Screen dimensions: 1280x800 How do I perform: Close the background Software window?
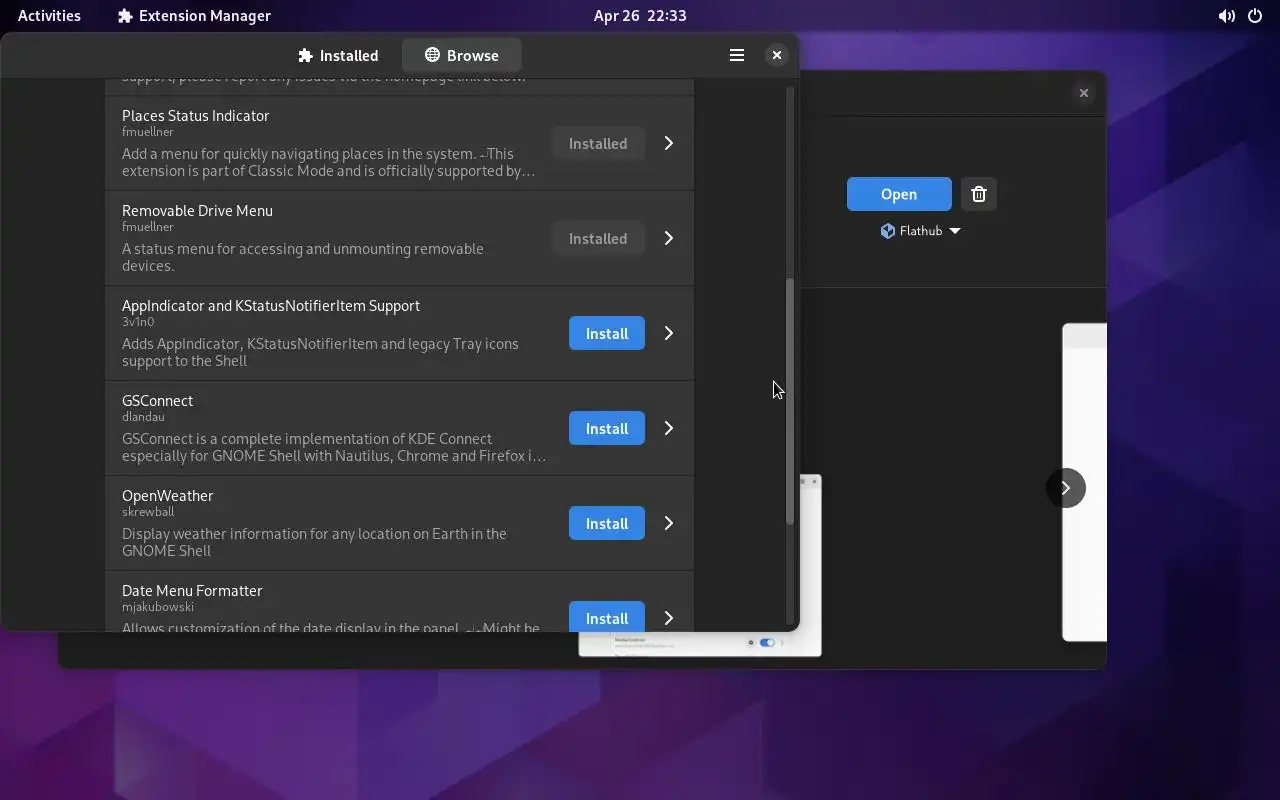point(1084,93)
